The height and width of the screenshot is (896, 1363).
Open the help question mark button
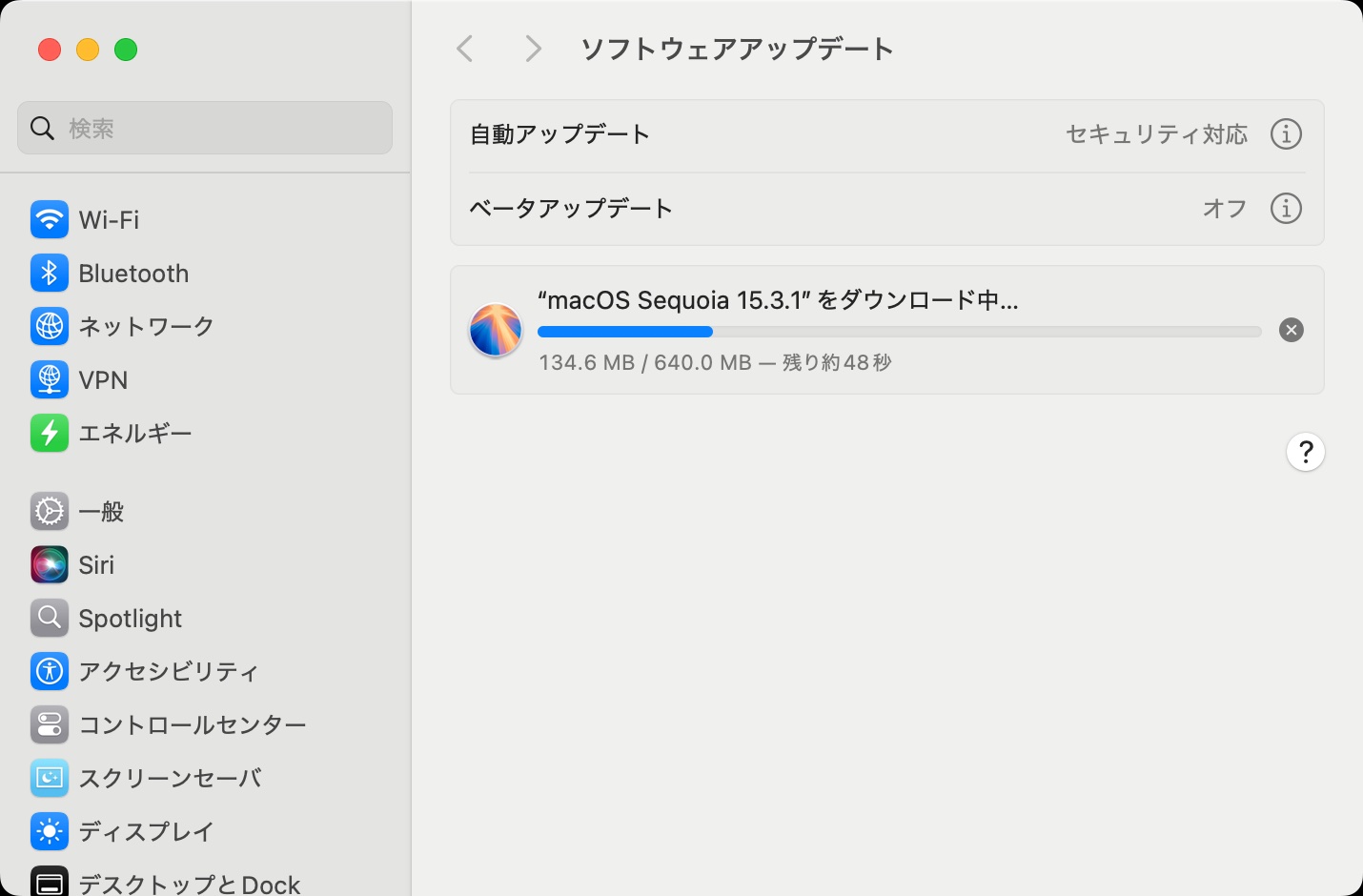[1306, 452]
